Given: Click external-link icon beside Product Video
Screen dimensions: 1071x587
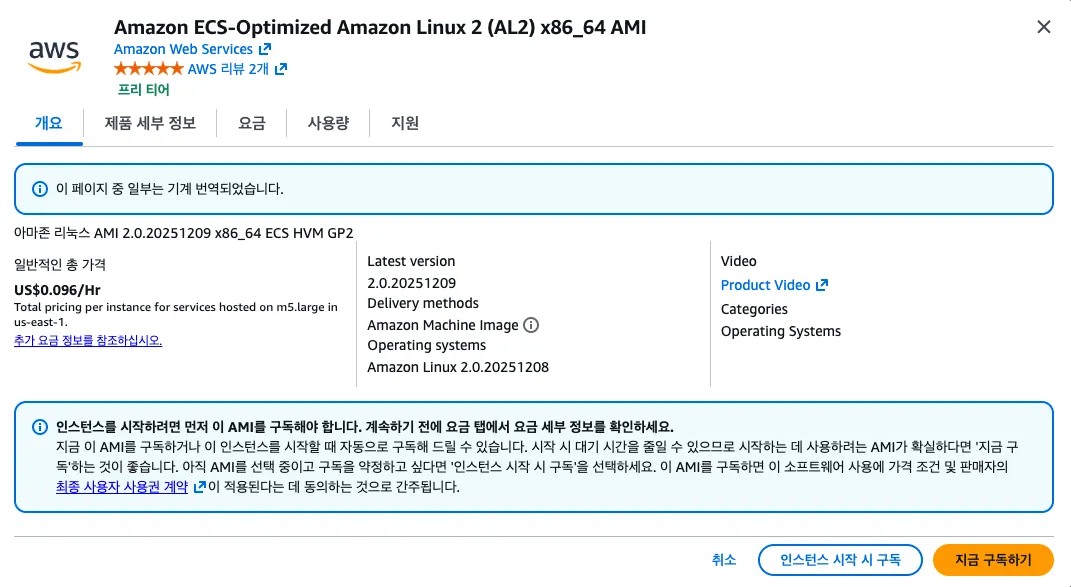Looking at the screenshot, I should coord(822,285).
